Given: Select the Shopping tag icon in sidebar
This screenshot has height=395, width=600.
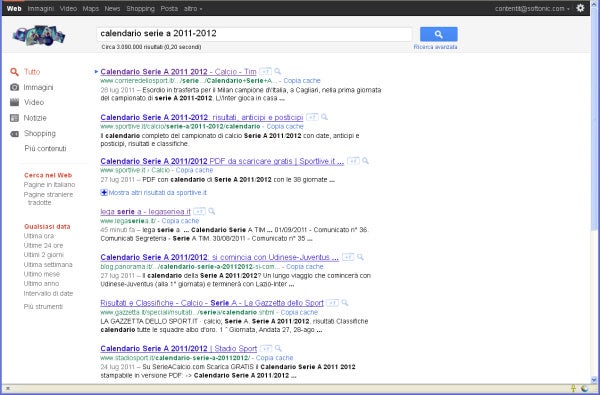Looking at the screenshot, I should 15,134.
